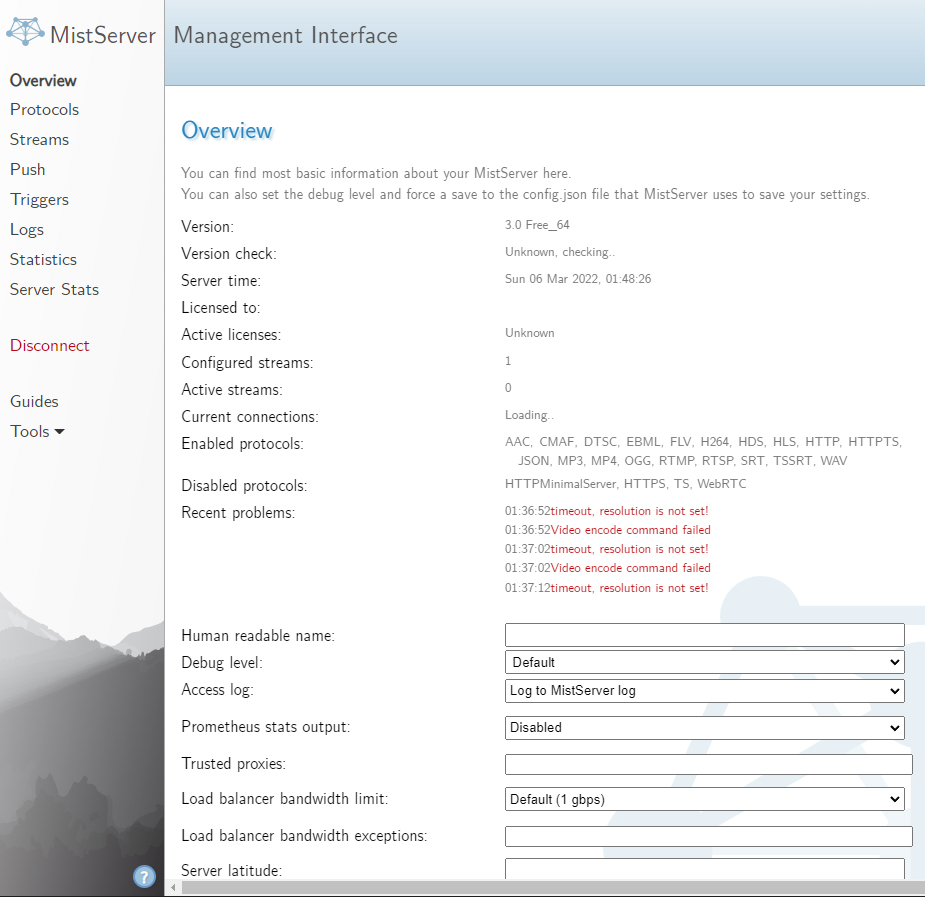Expand the Tools dropdown menu

click(37, 432)
